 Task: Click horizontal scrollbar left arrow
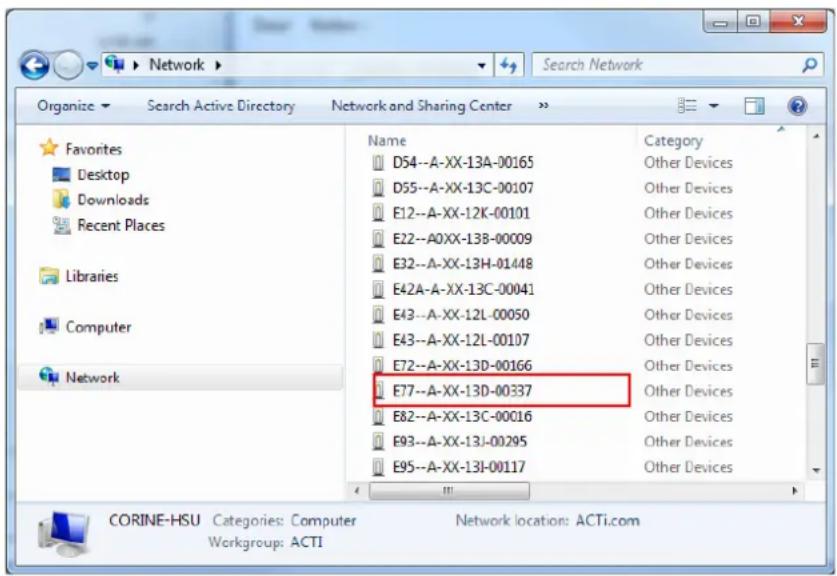click(x=357, y=491)
